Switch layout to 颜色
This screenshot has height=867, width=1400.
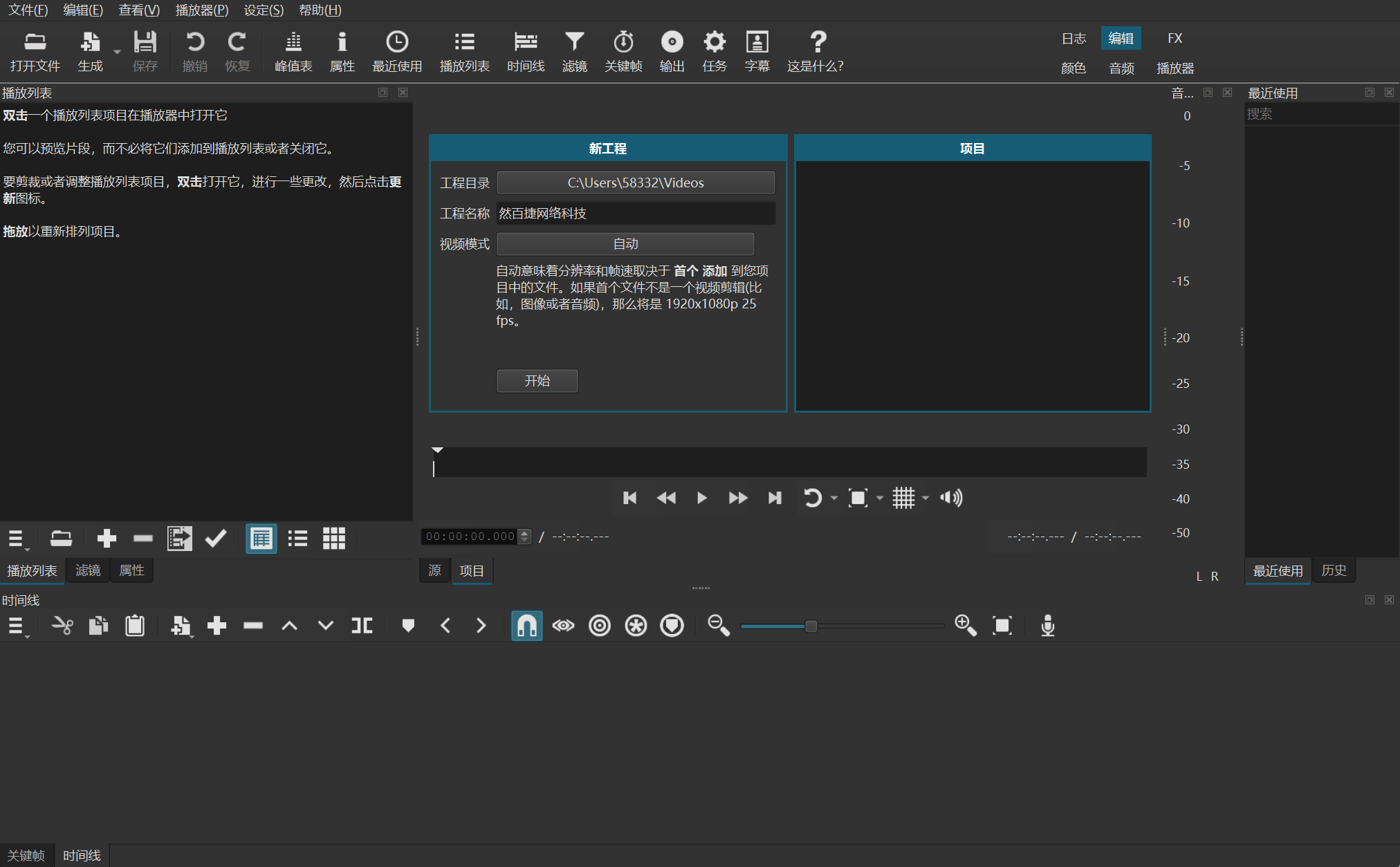(x=1074, y=68)
